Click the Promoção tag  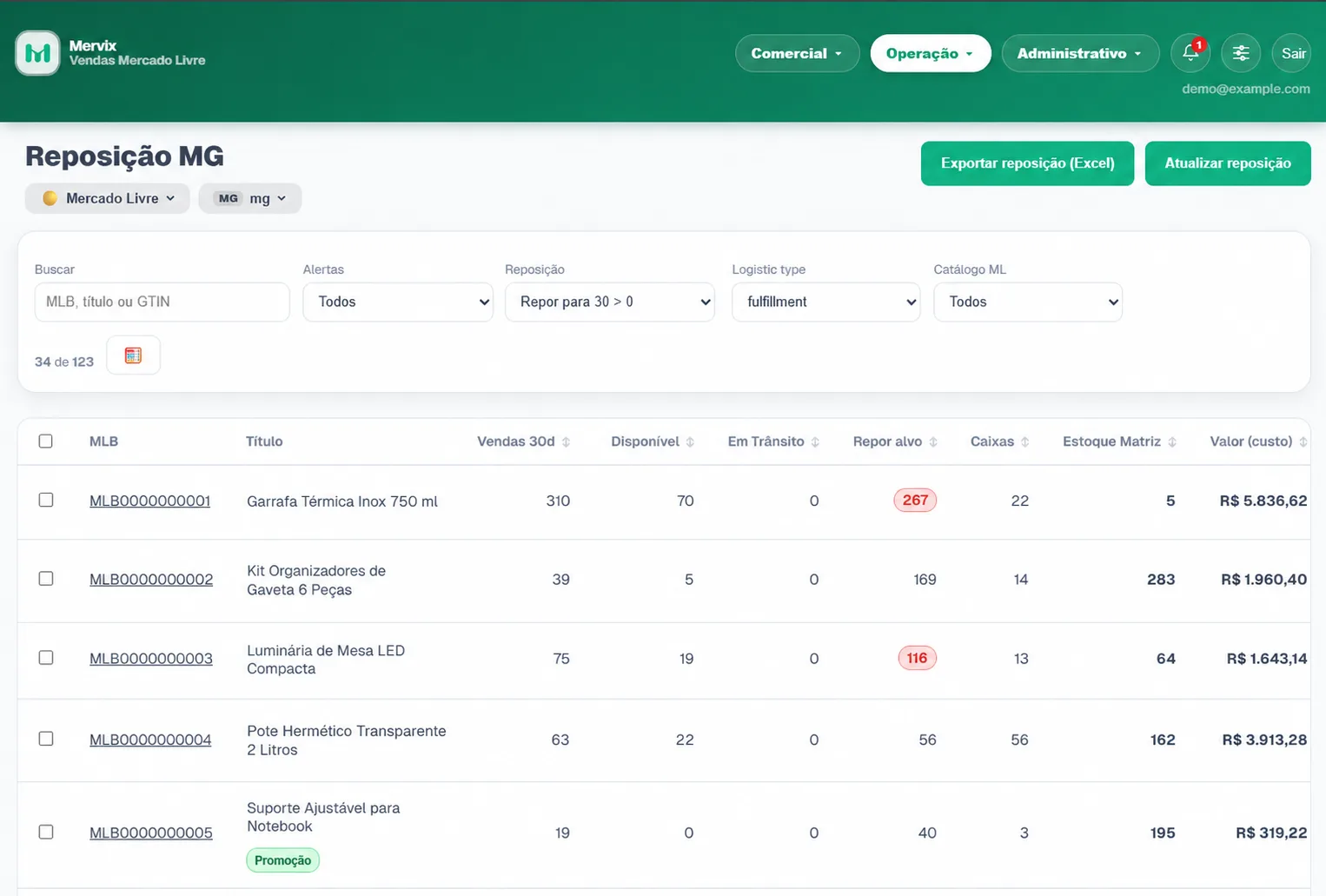pos(283,860)
